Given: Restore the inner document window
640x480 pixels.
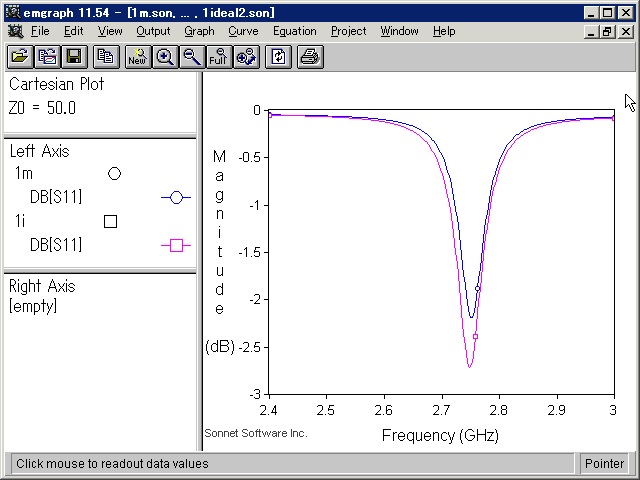Looking at the screenshot, I should pos(607,31).
